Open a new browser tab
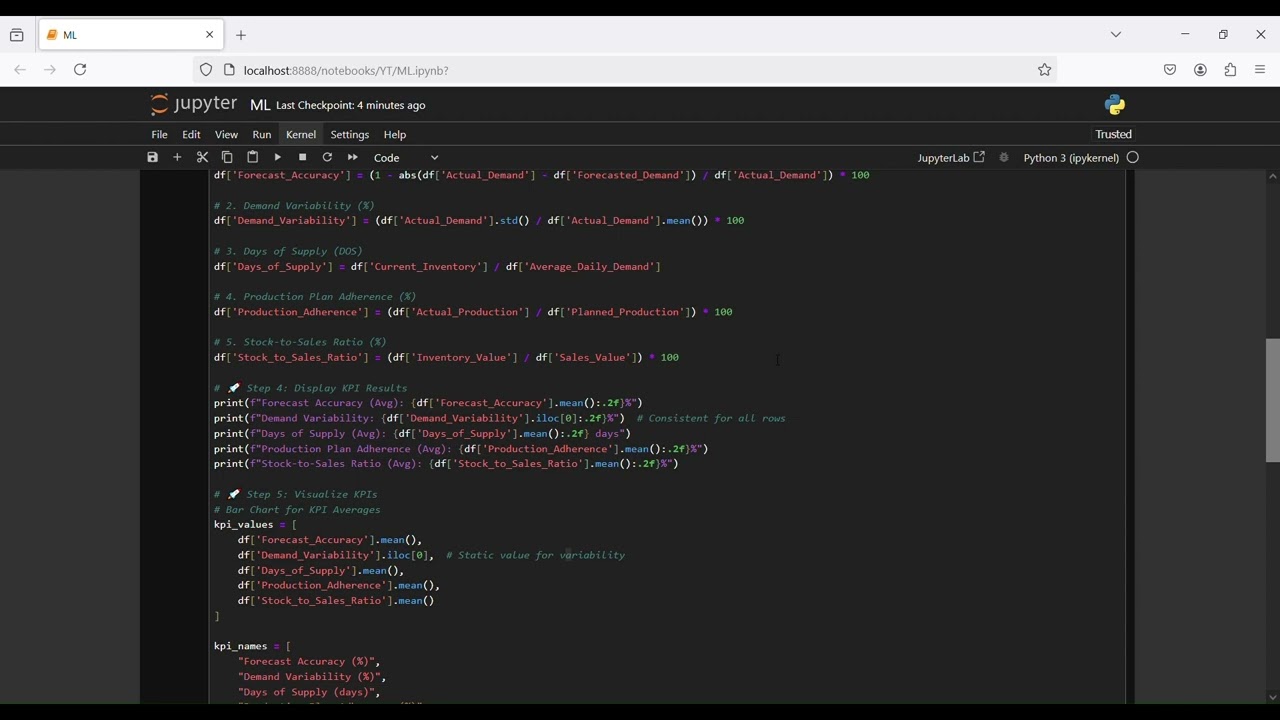This screenshot has width=1280, height=720. tap(242, 35)
